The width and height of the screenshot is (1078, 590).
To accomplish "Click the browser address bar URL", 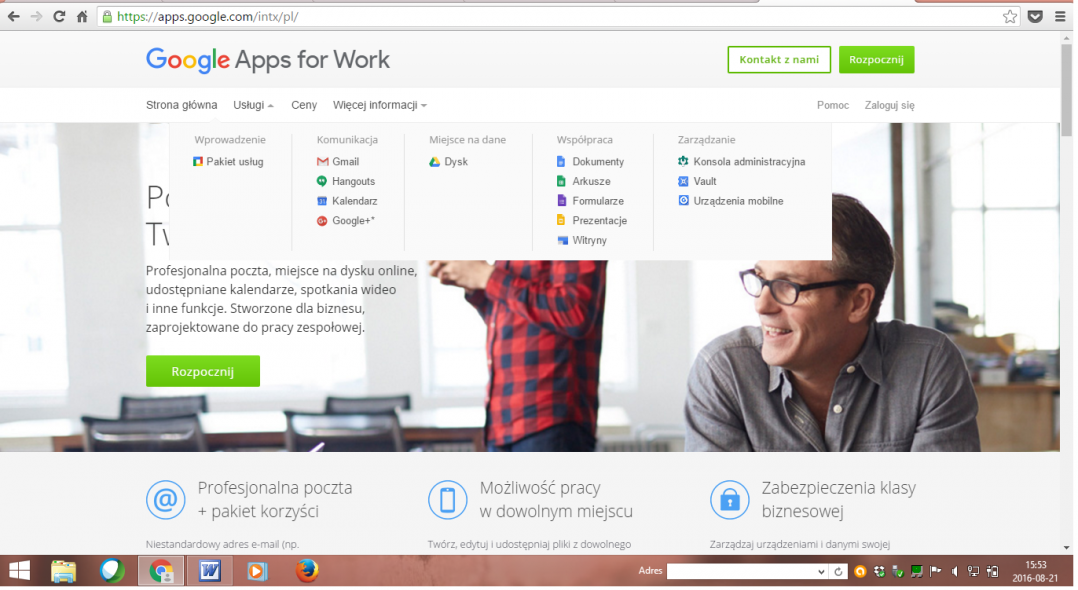I will coord(208,17).
